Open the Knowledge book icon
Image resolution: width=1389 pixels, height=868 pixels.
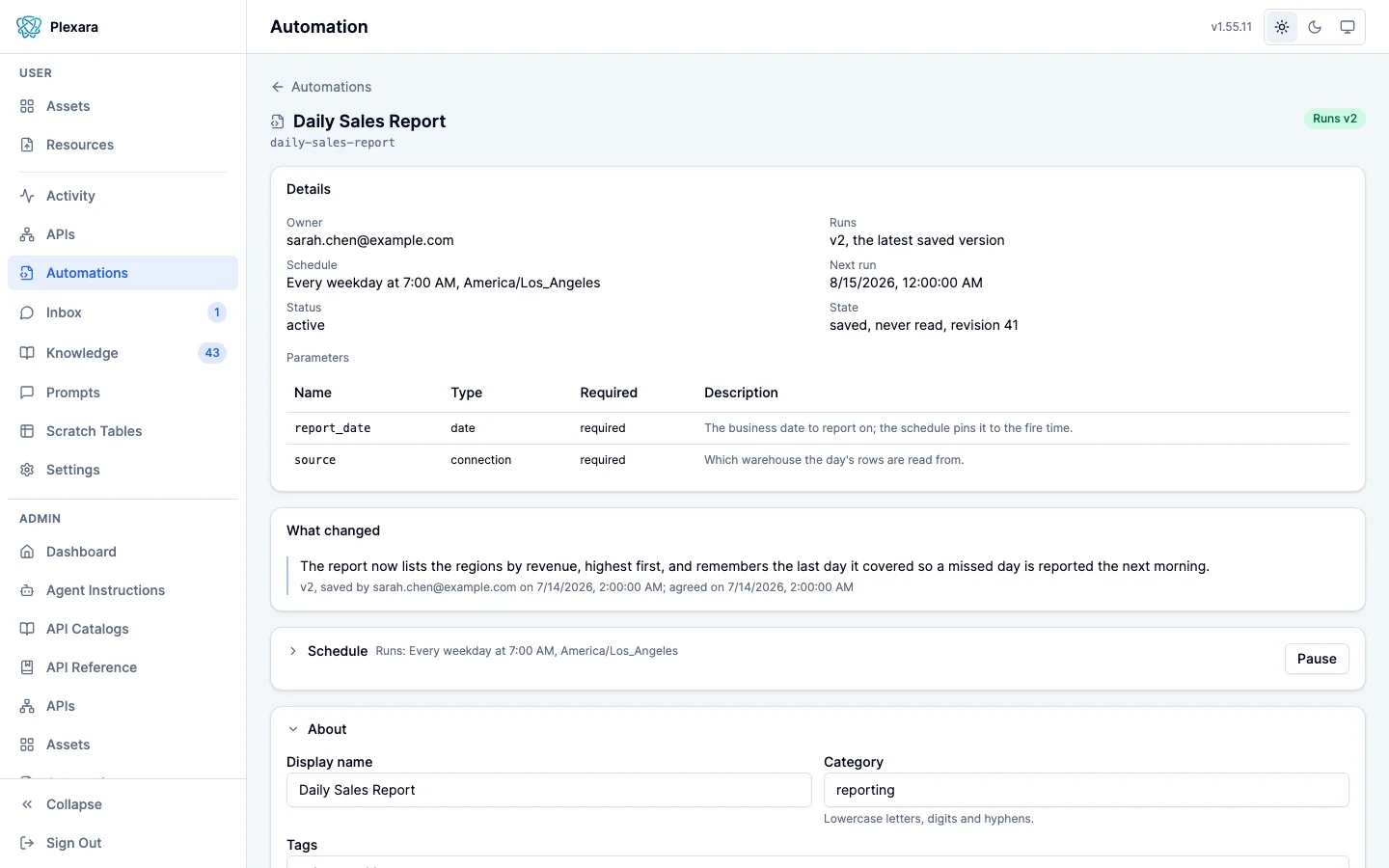tap(27, 353)
